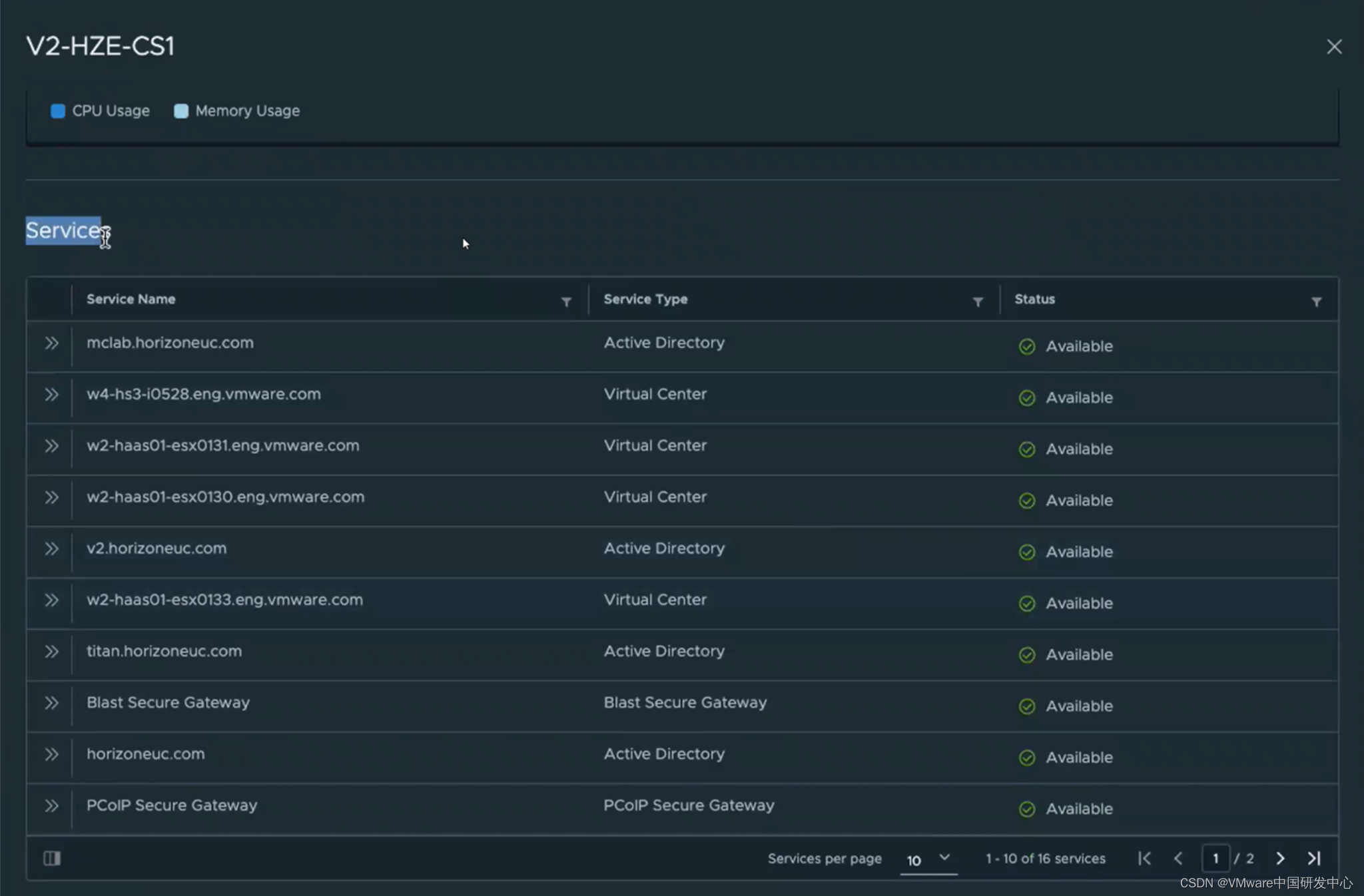
Task: Expand details for w4-hs3-i0528.eng.vmware.com row
Action: click(51, 395)
